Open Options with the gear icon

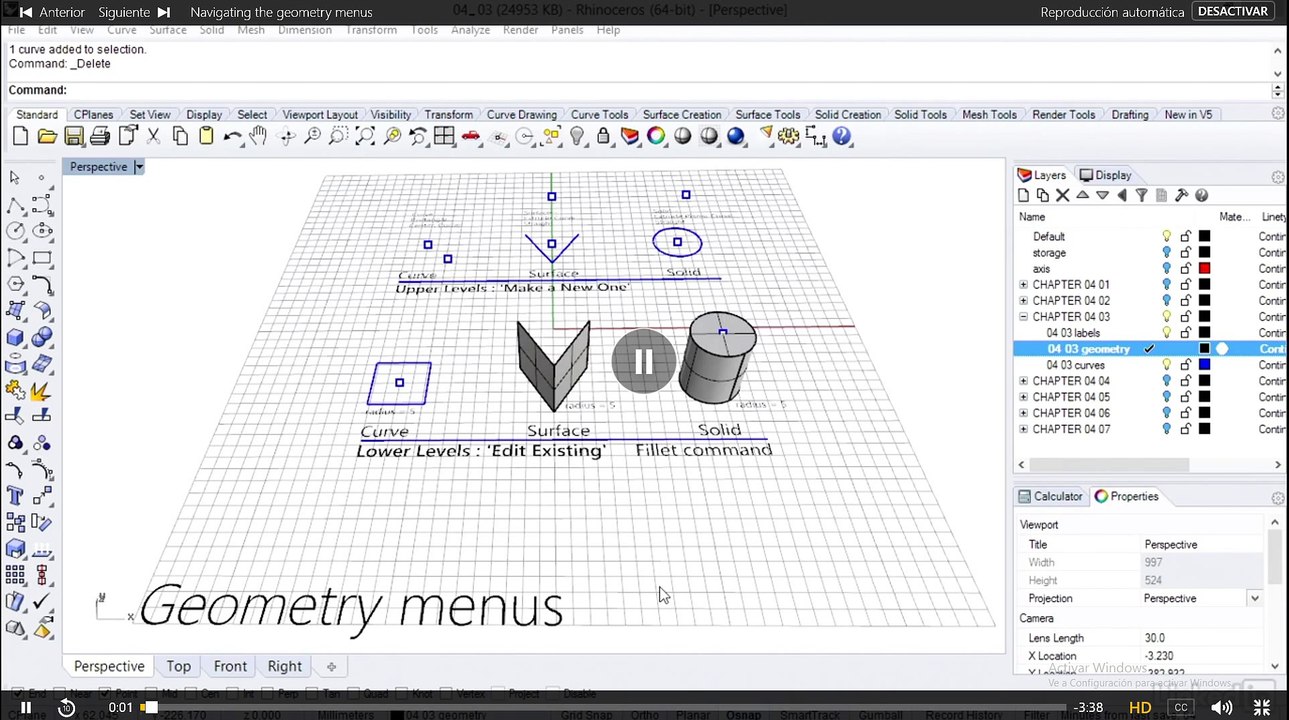pyautogui.click(x=788, y=136)
